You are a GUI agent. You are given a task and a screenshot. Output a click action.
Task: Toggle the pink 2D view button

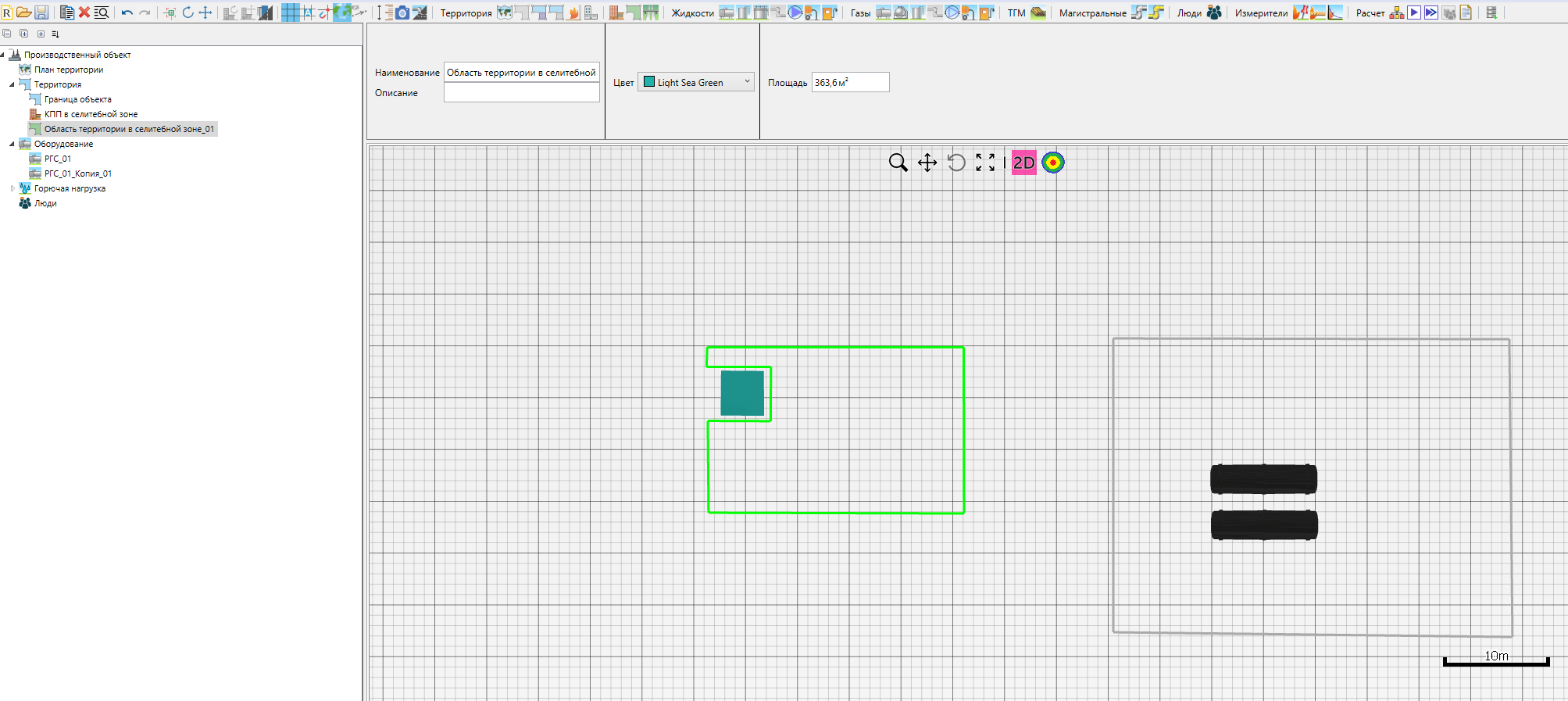tap(1023, 163)
